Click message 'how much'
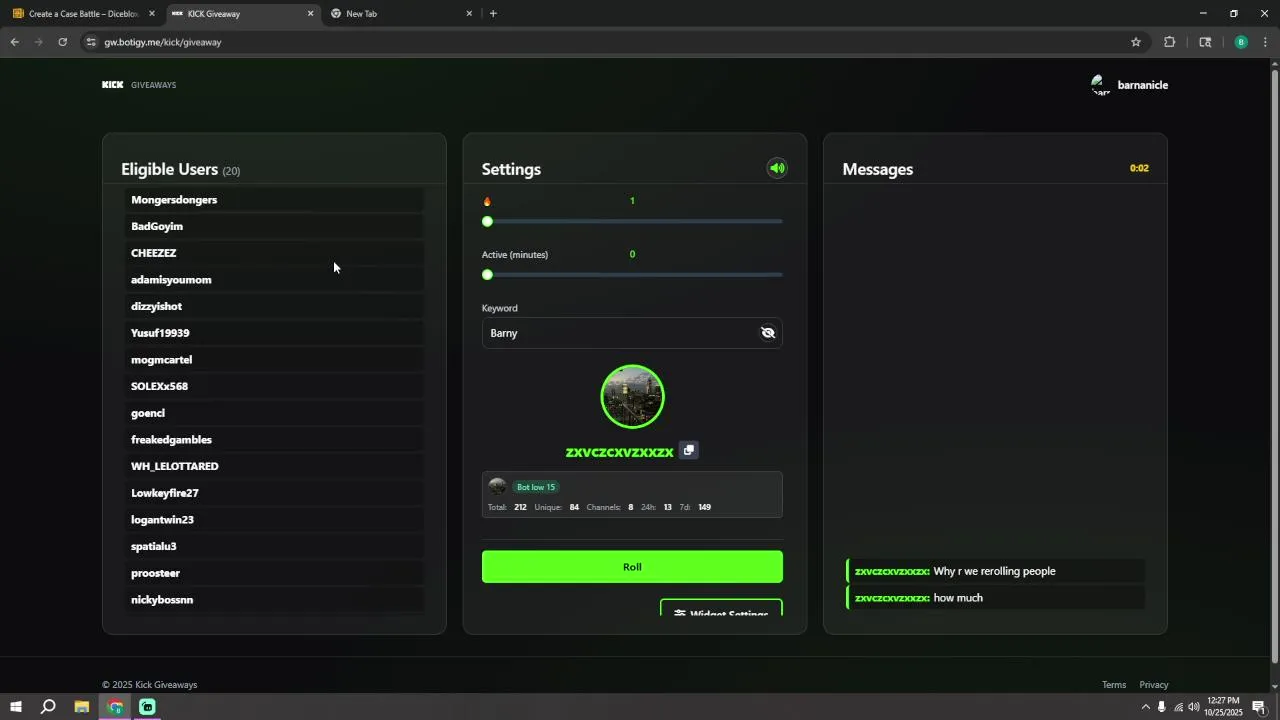The height and width of the screenshot is (720, 1280). tap(995, 598)
